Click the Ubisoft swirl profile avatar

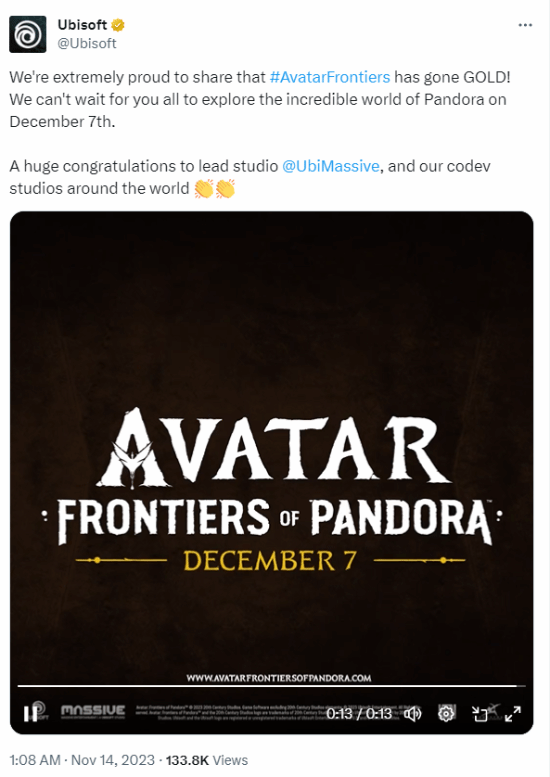pos(28,34)
